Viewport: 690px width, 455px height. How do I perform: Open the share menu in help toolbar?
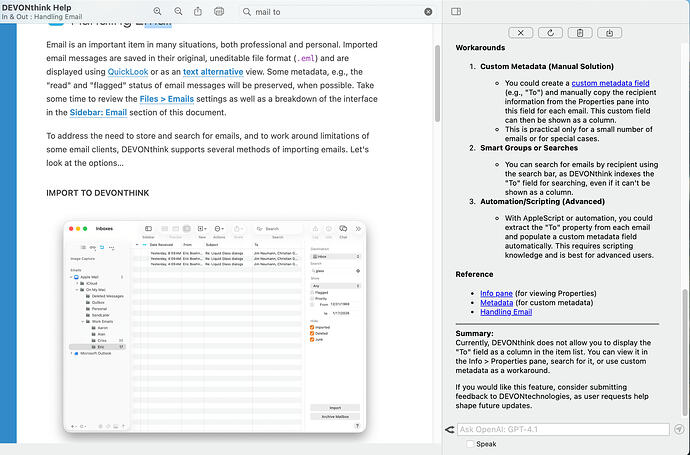tap(198, 11)
